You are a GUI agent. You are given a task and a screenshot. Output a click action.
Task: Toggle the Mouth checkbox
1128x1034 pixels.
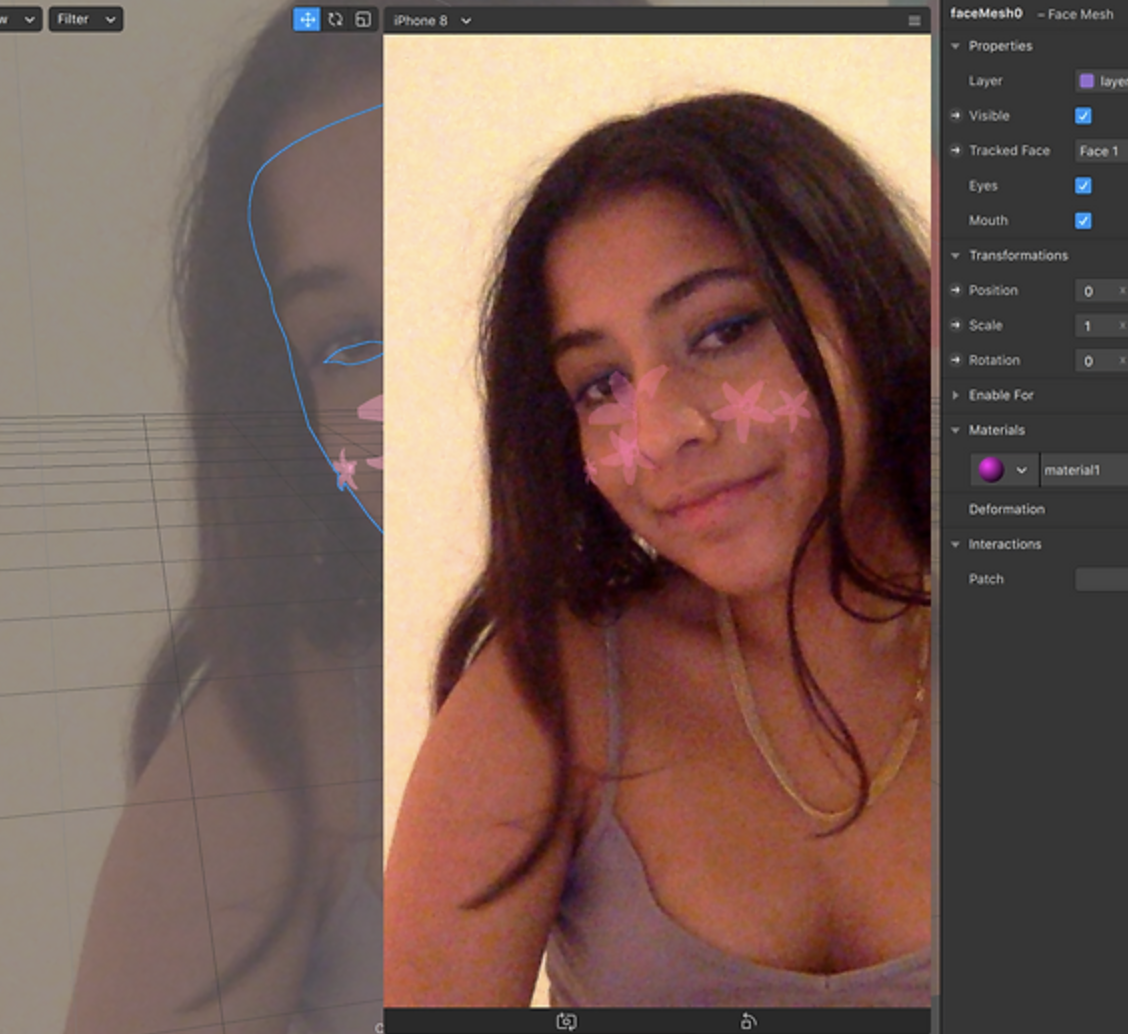pos(1083,221)
